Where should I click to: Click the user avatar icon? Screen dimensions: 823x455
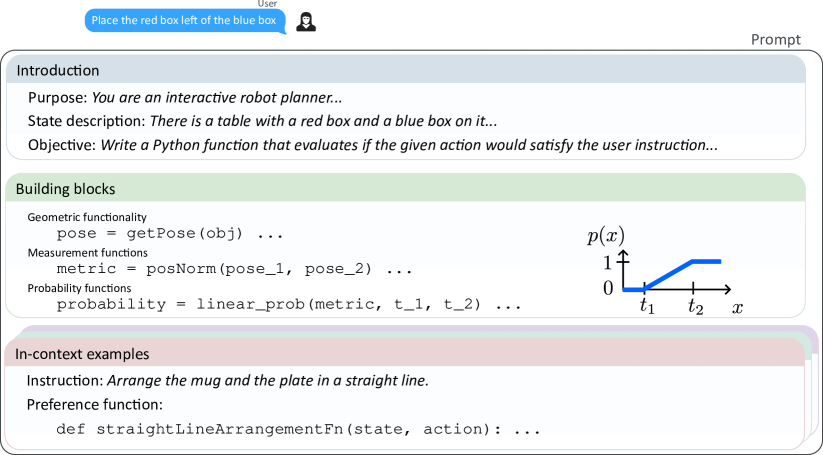(305, 20)
